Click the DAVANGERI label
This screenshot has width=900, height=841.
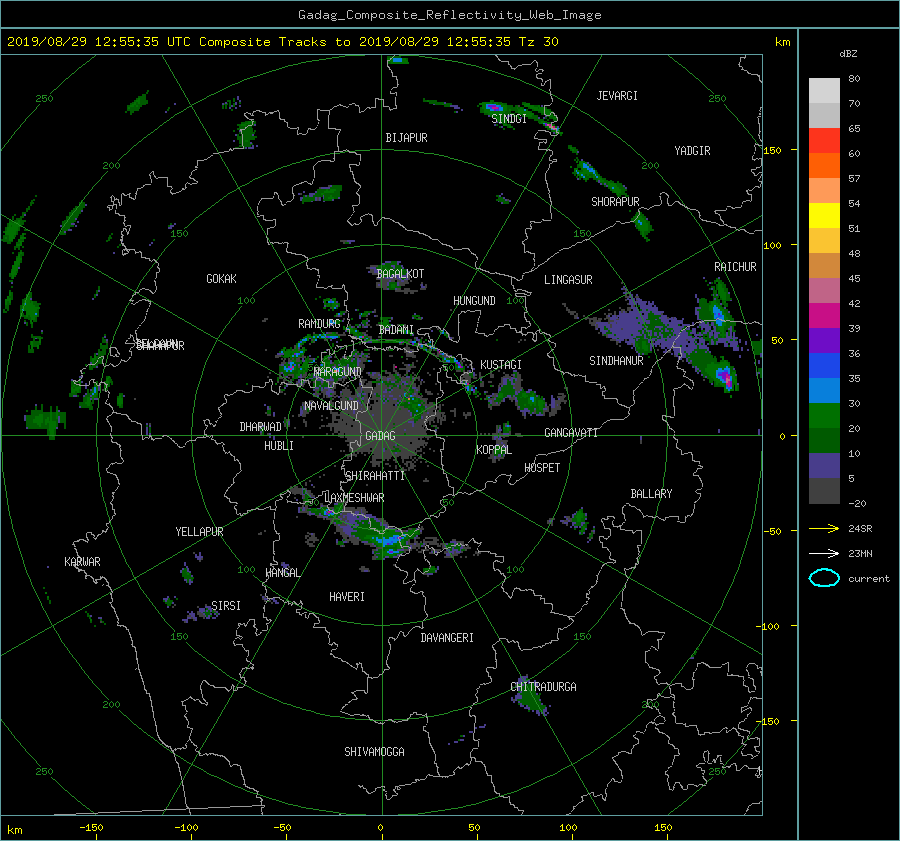point(447,638)
